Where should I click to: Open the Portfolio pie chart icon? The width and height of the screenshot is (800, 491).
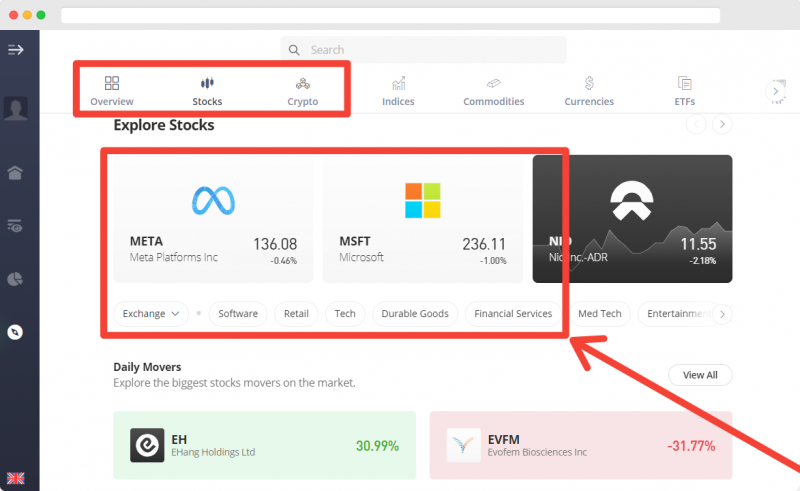tap(15, 279)
